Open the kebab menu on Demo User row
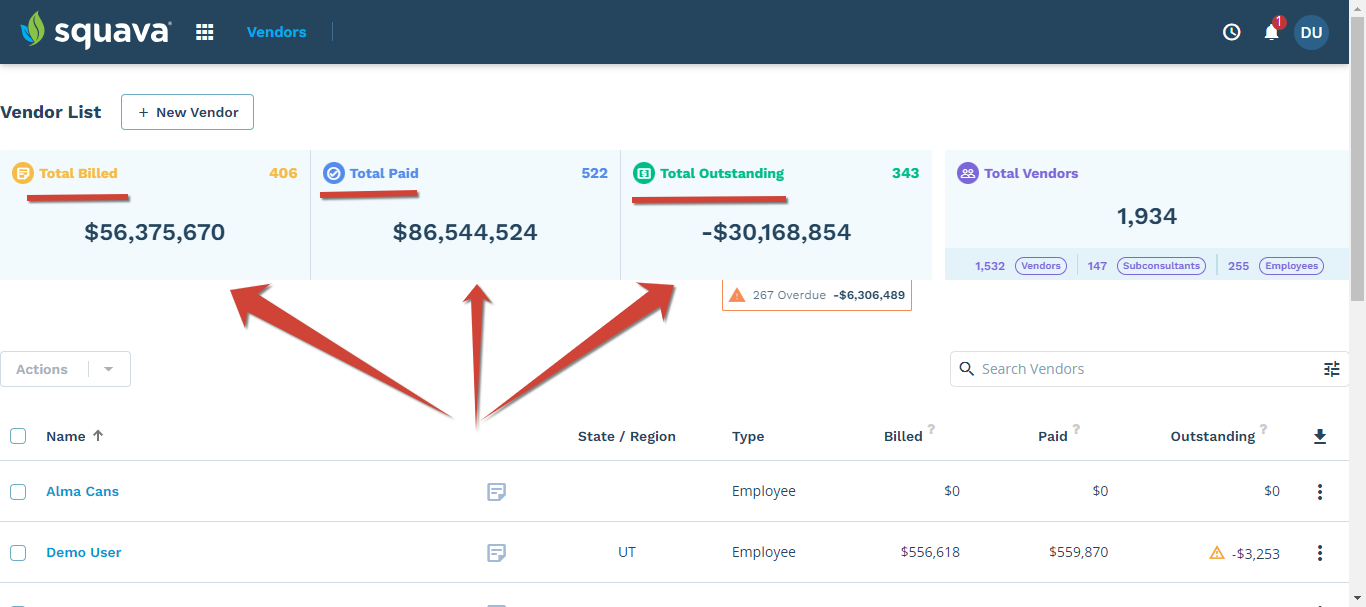Screen dimensions: 1366x607 1320,552
